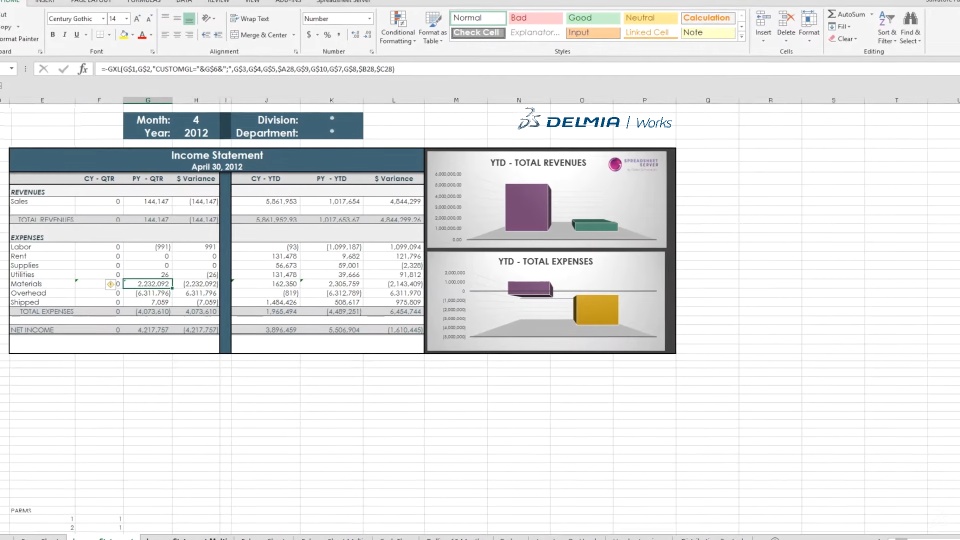Click the AutoSum sigma icon

pos(832,14)
